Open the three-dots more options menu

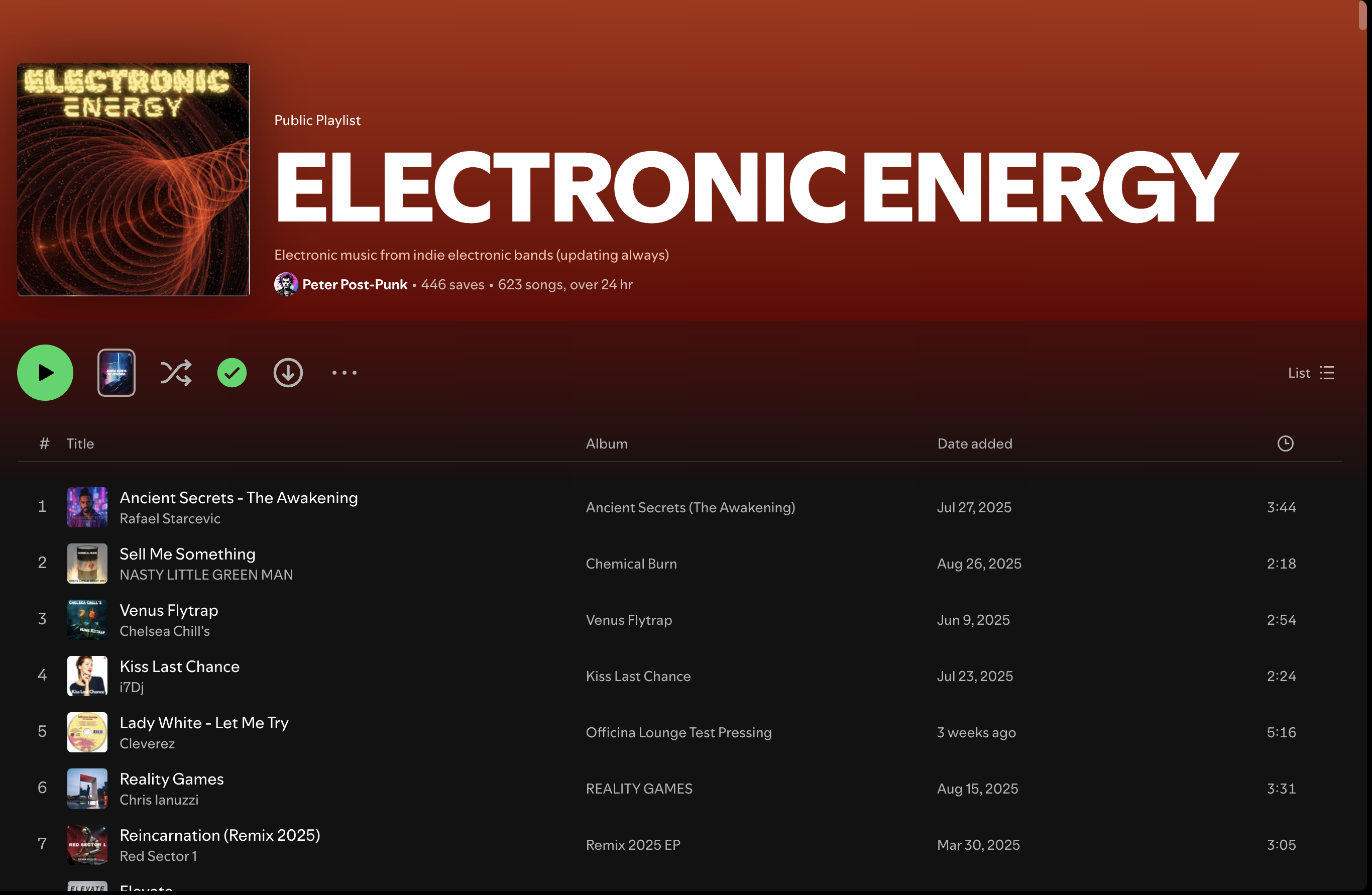(x=344, y=373)
